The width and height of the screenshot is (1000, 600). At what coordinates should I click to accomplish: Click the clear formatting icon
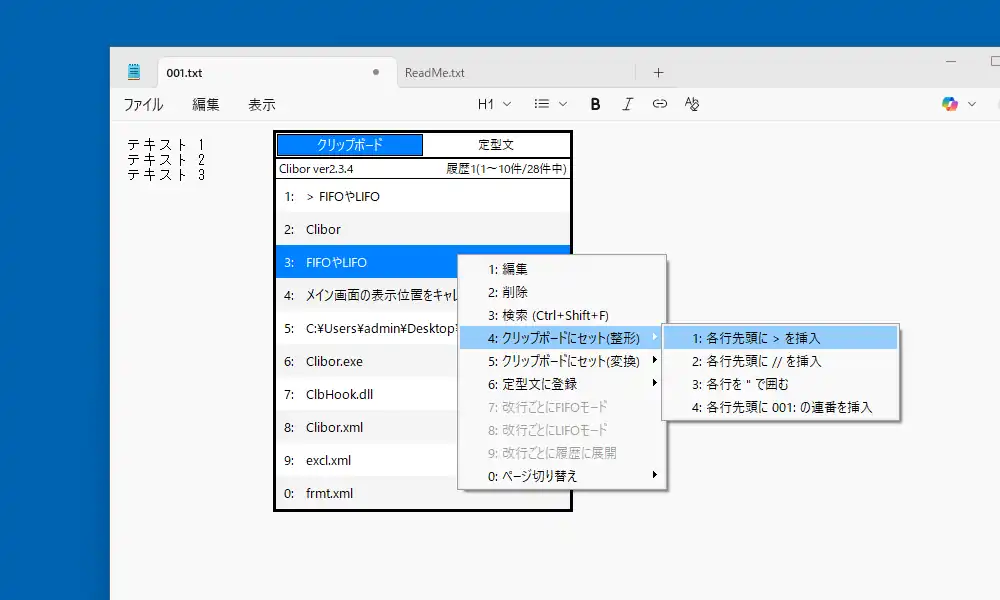(x=691, y=104)
